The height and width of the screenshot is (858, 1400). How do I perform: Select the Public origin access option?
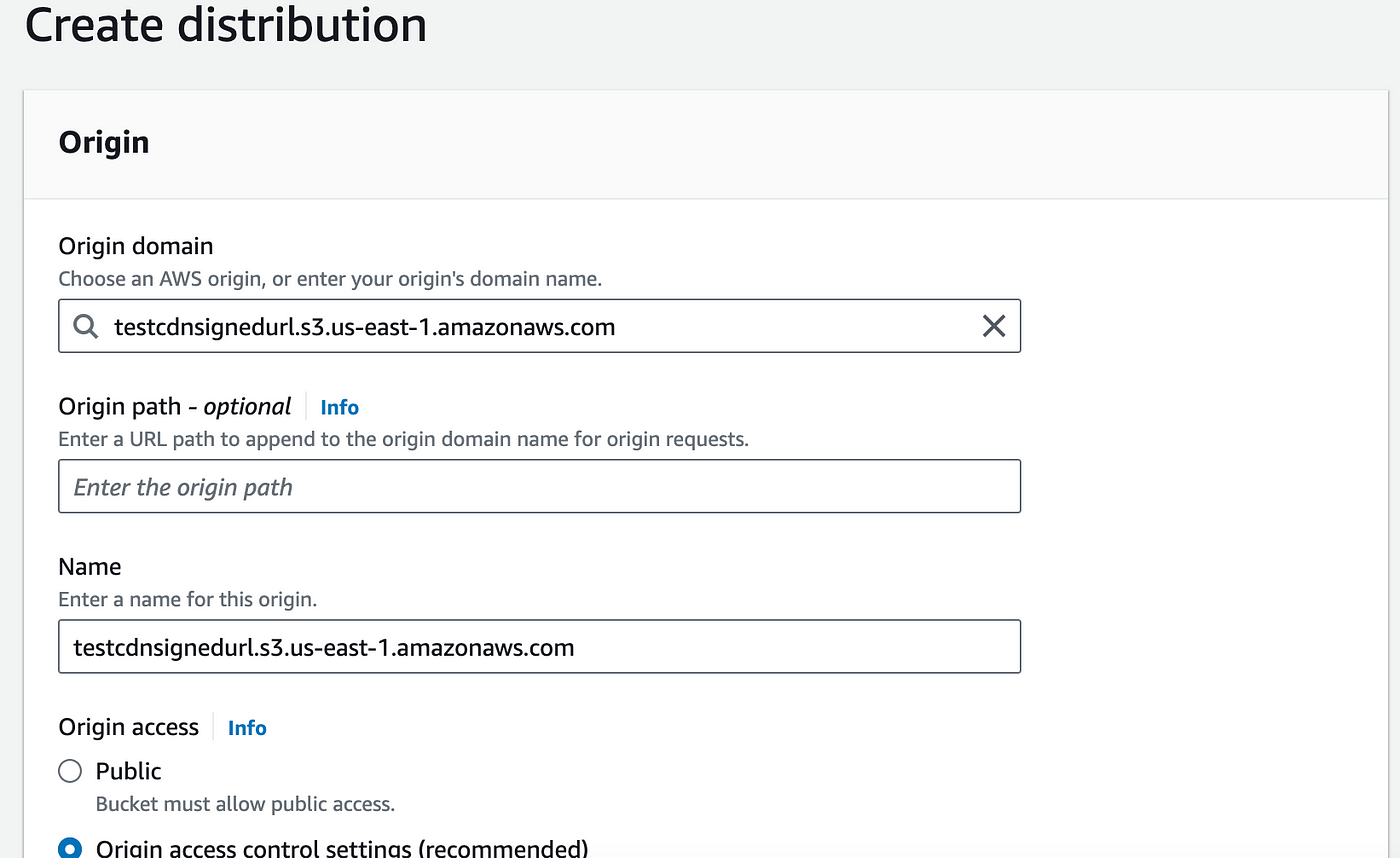pyautogui.click(x=69, y=771)
